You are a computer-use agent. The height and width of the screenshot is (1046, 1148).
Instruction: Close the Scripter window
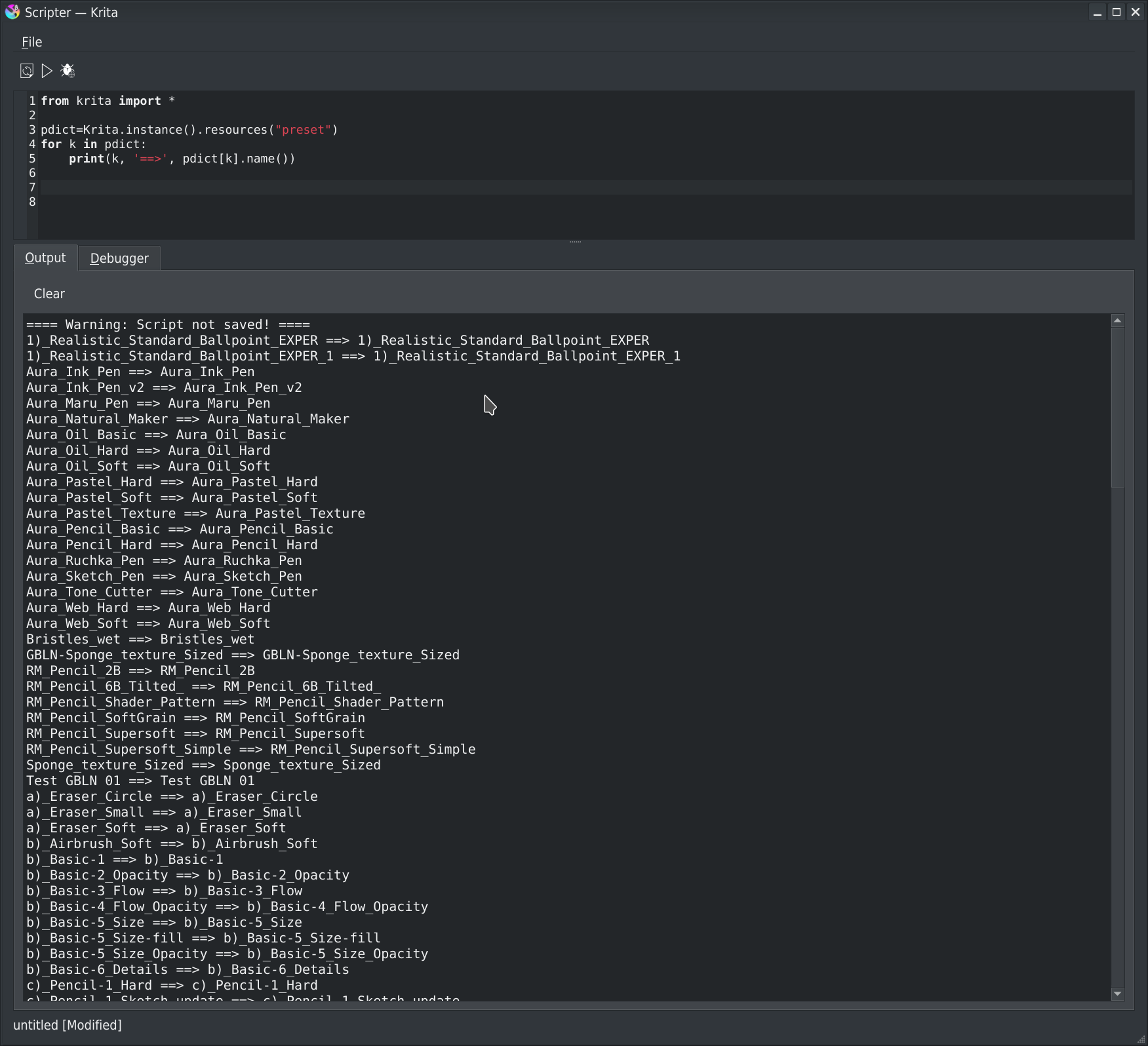(x=1136, y=12)
